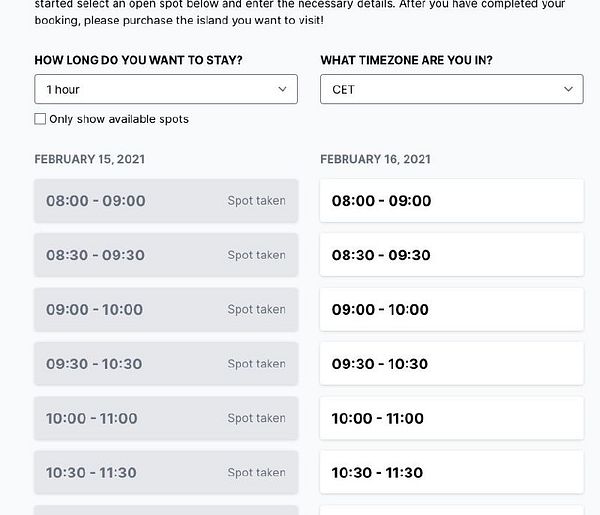Choose February 16 slot 10:30 - 11:30
Screen dimensions: 600x515
click(x=451, y=472)
